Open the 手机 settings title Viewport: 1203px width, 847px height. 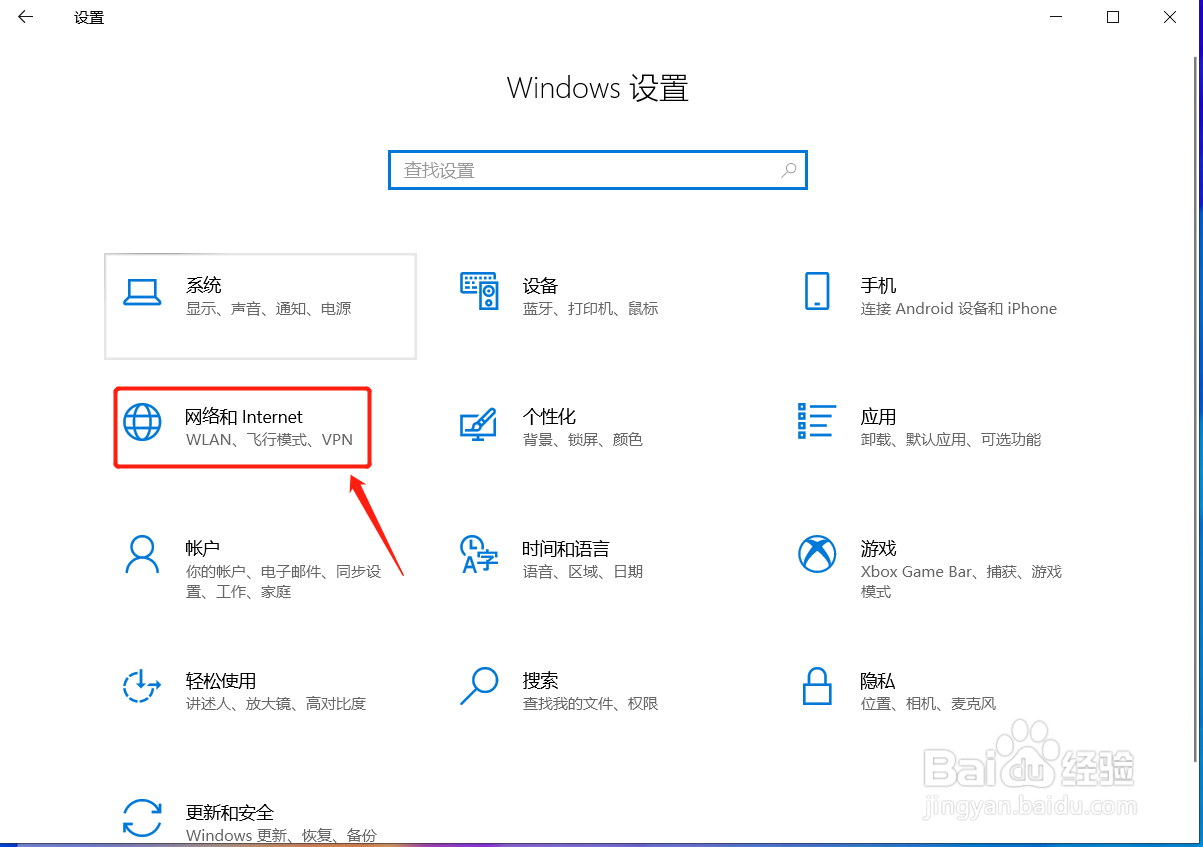tap(878, 285)
